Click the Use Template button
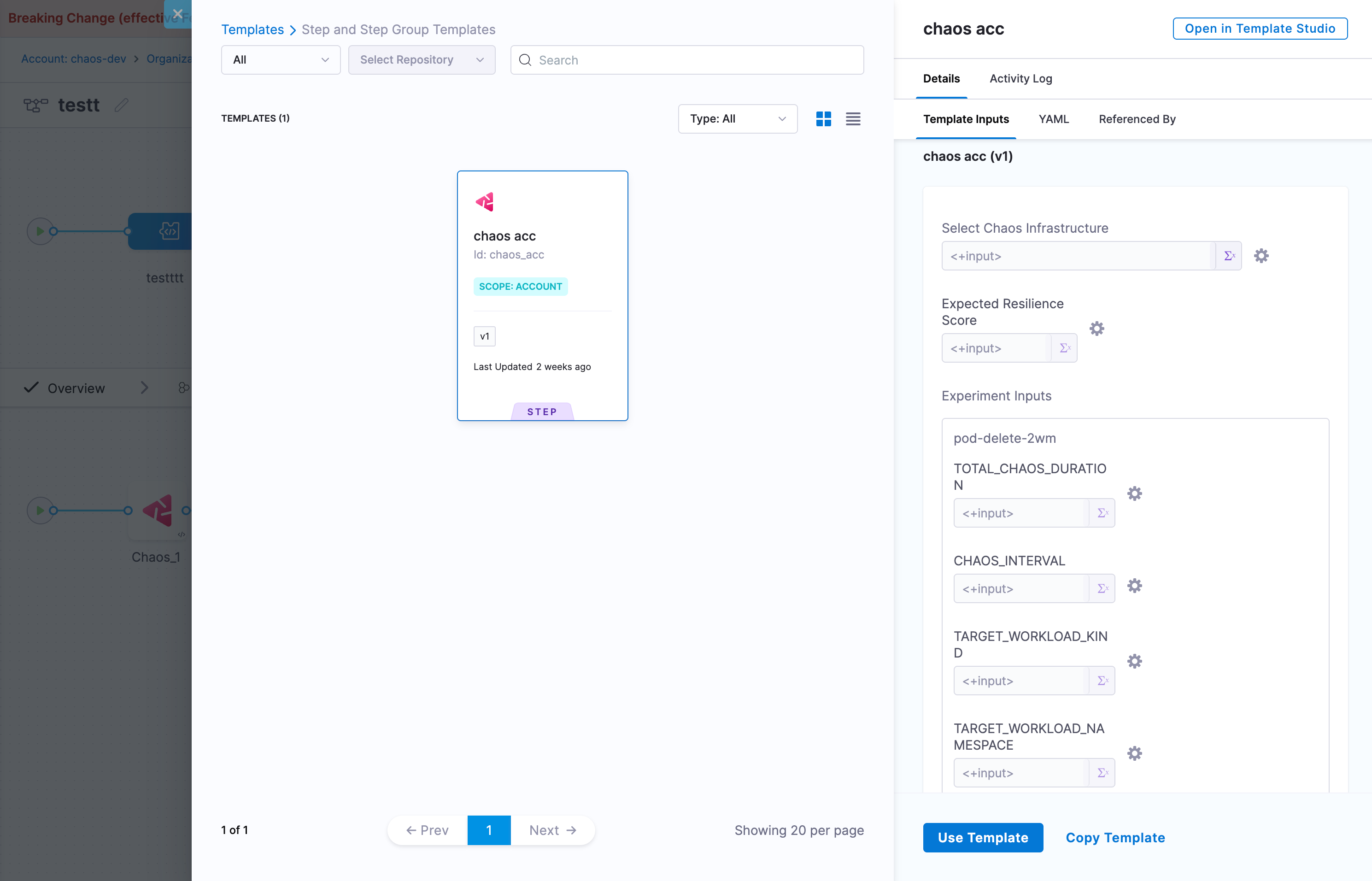Image resolution: width=1372 pixels, height=881 pixels. (983, 838)
